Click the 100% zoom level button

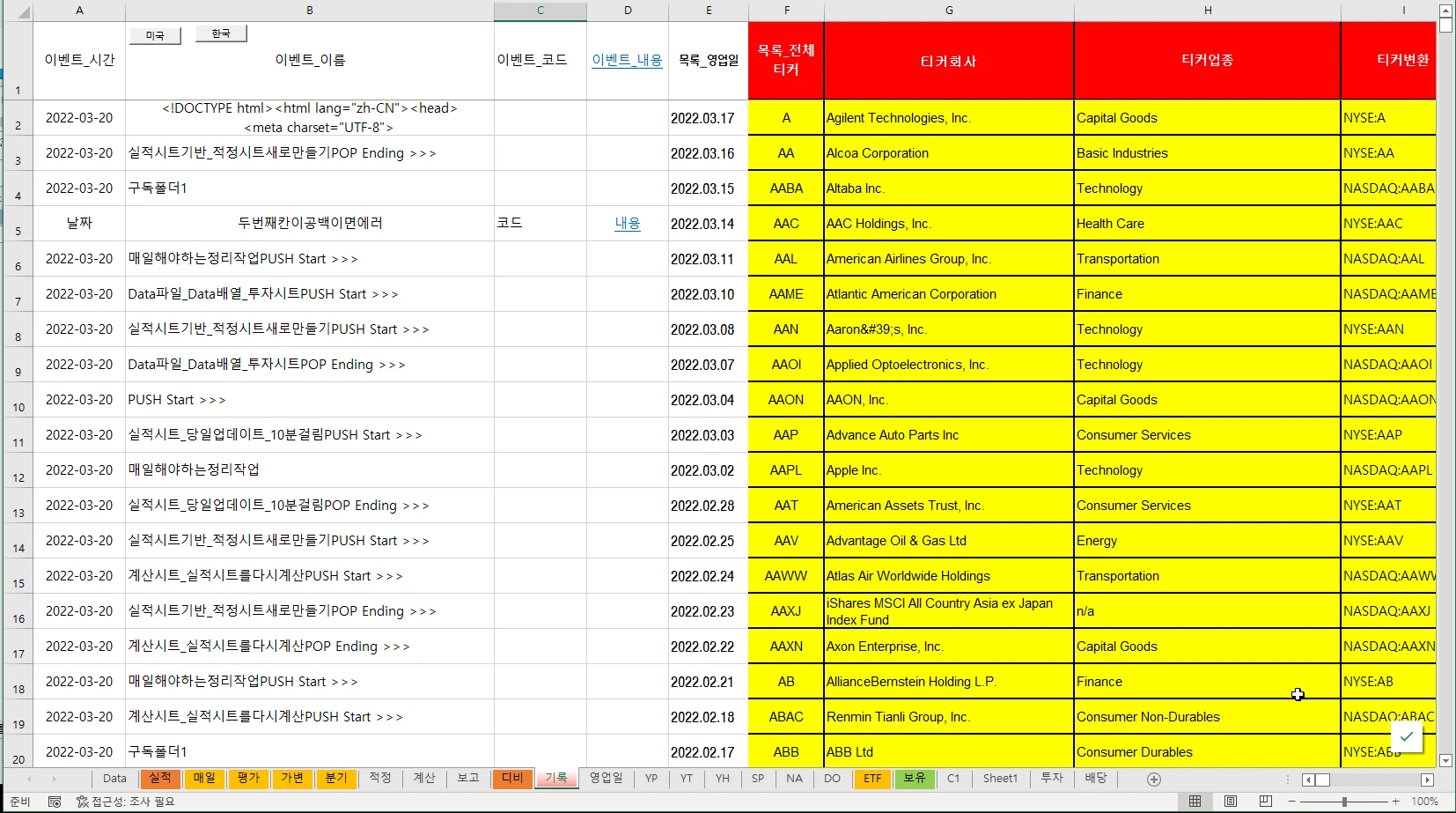[x=1424, y=802]
